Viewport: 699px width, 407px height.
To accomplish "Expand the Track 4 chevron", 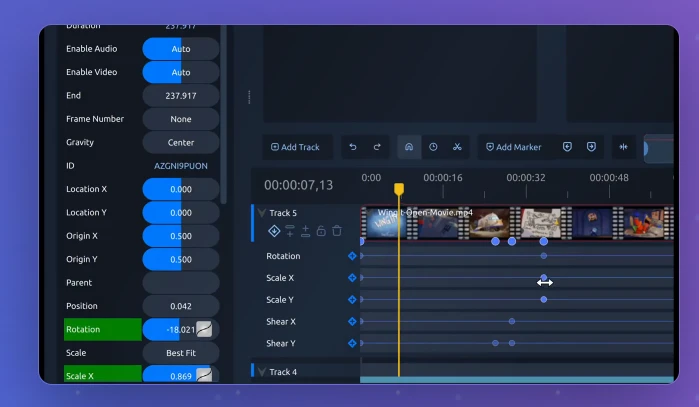I will point(262,372).
